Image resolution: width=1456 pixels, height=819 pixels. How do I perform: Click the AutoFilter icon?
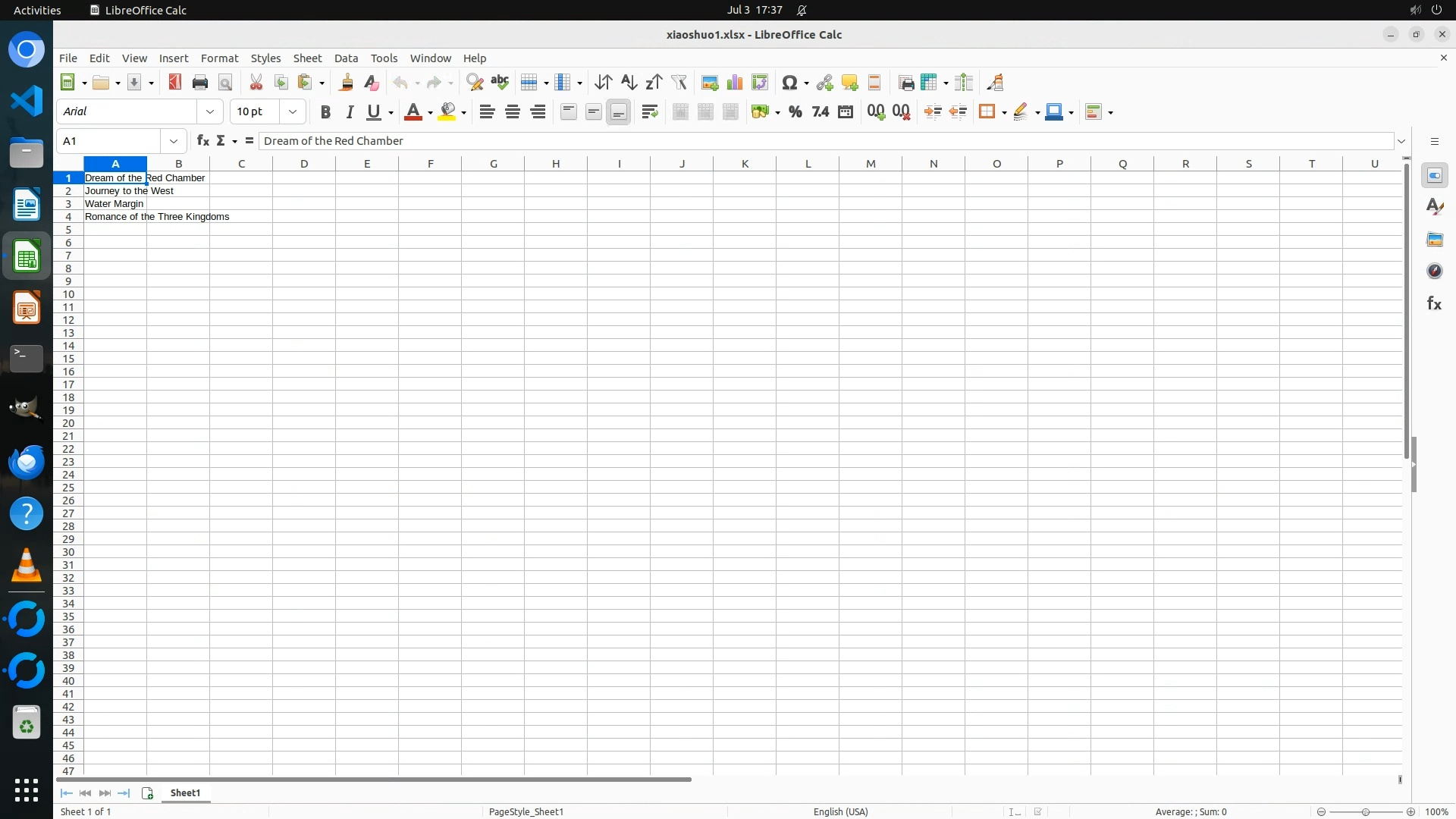(679, 83)
